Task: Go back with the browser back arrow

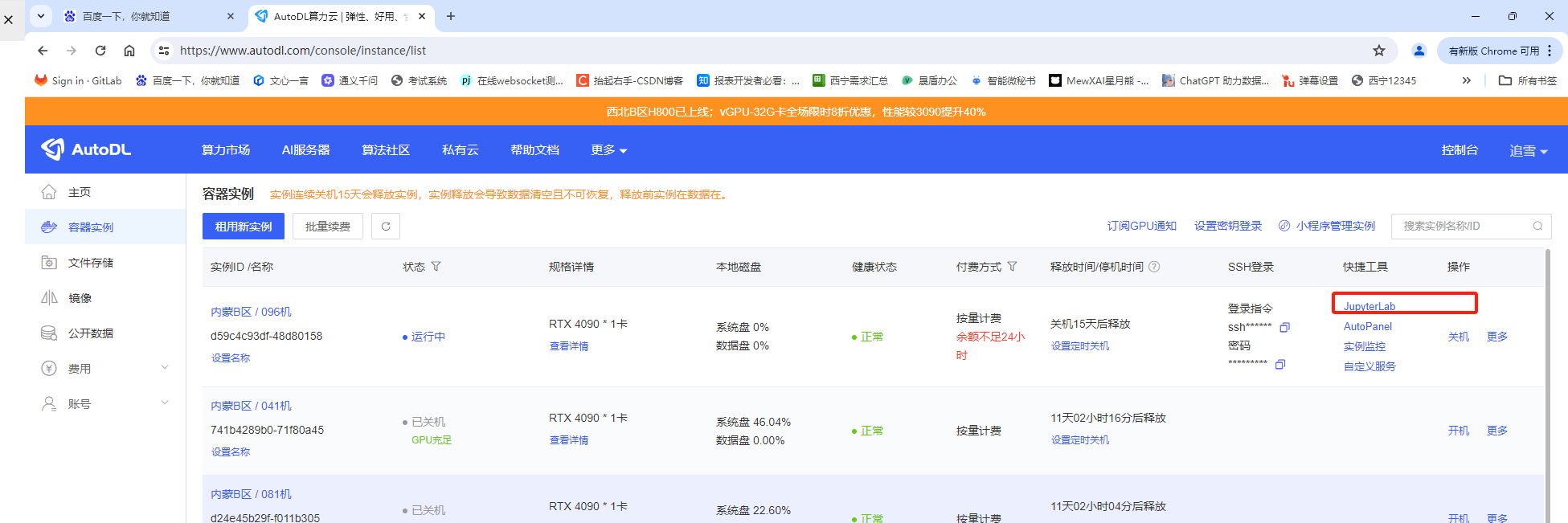Action: click(x=43, y=51)
